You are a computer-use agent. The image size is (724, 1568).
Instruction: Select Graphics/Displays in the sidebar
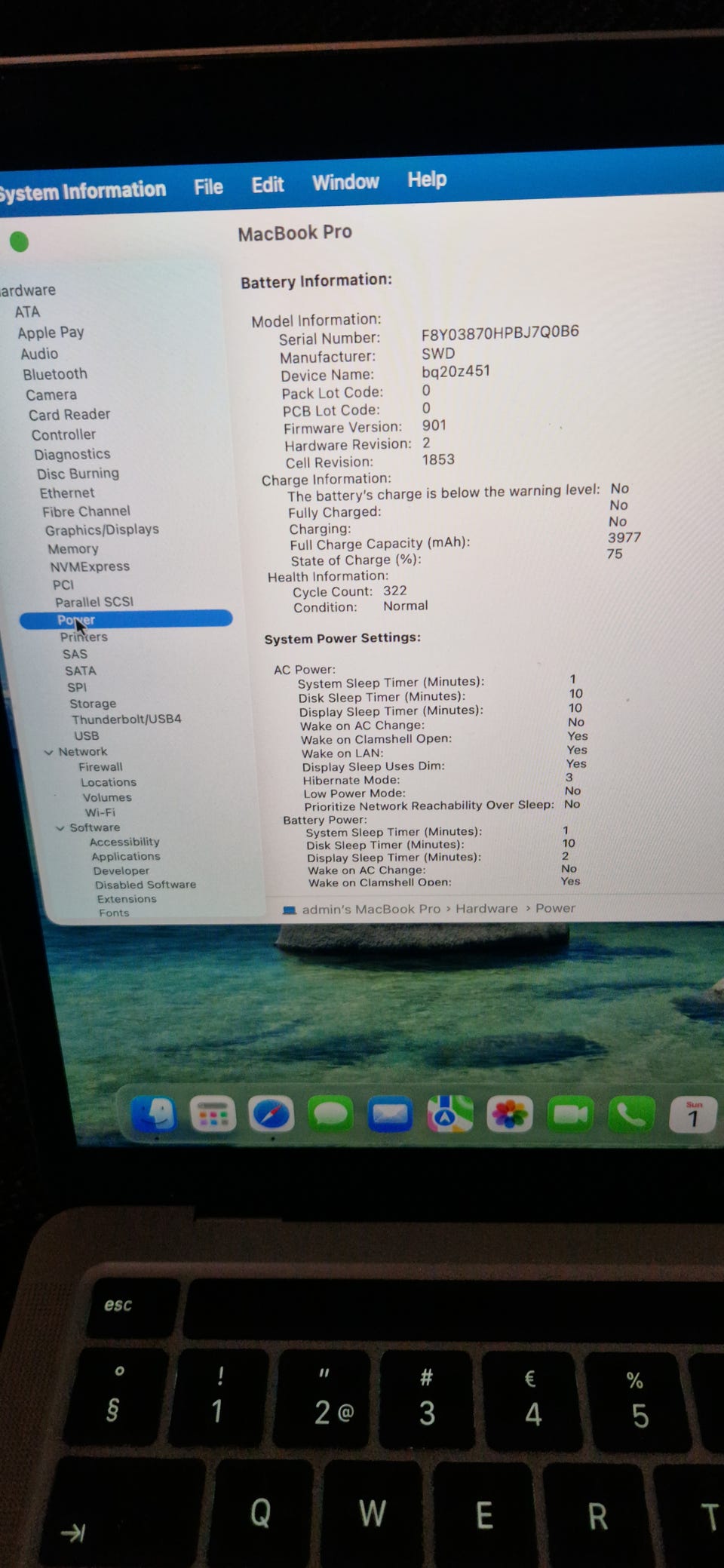[102, 529]
